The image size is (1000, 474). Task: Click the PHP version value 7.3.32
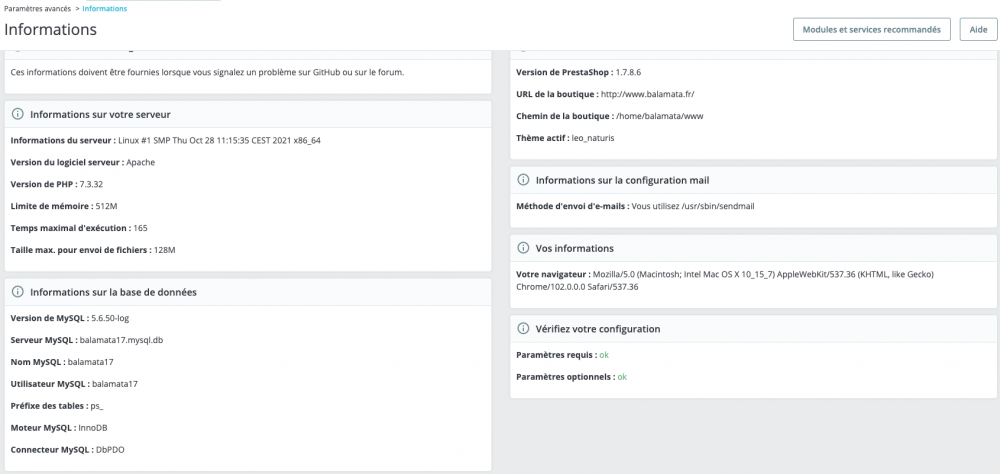tap(92, 184)
